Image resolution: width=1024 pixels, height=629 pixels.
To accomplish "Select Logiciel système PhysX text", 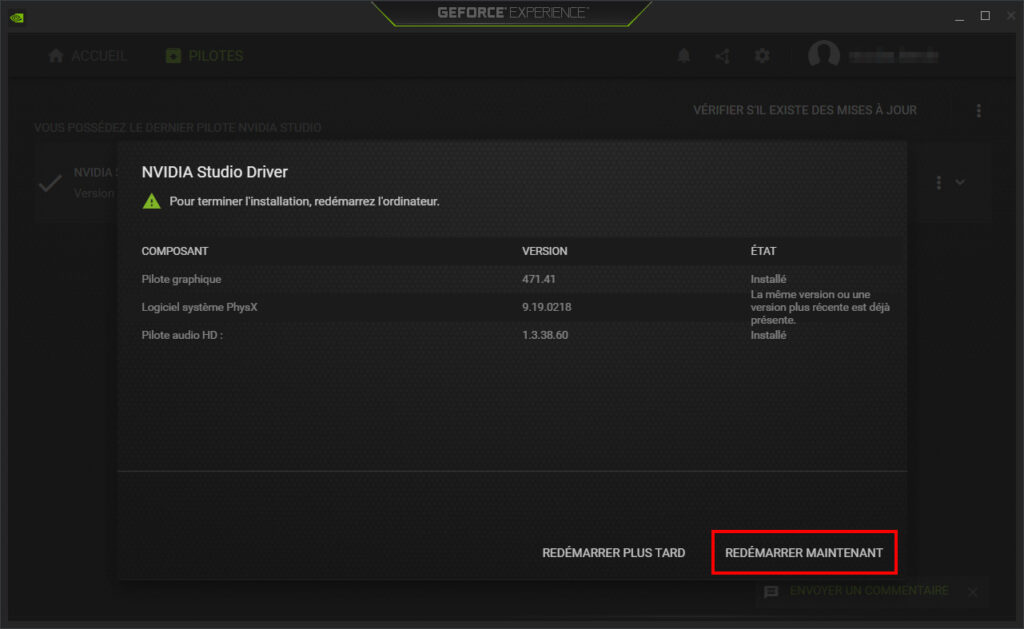I will click(199, 307).
